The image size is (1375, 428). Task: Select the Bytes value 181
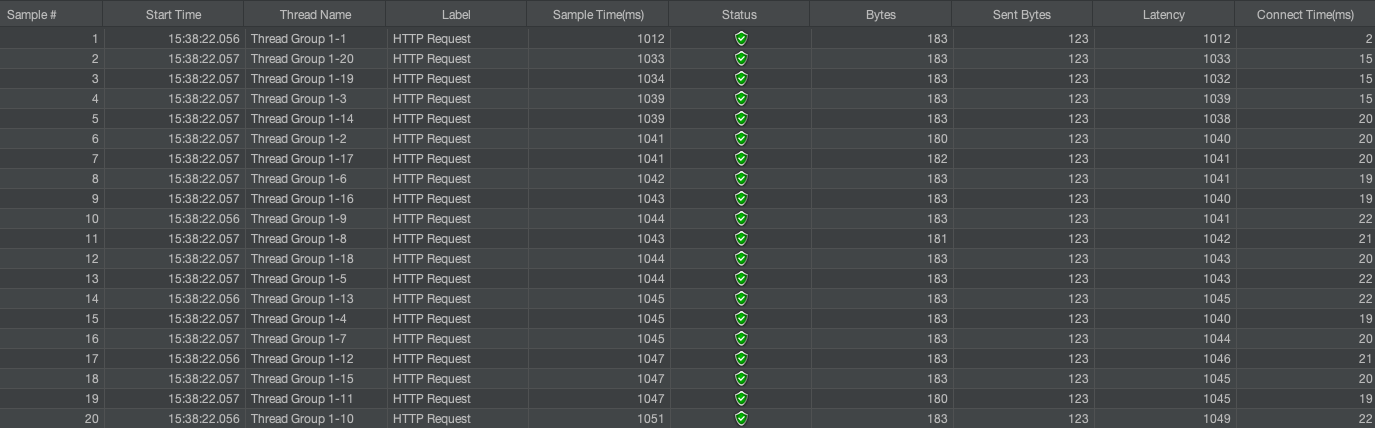937,239
